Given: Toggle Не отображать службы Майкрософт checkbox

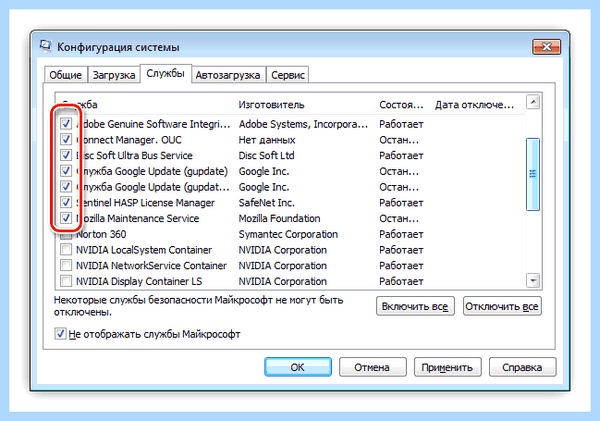Looking at the screenshot, I should pyautogui.click(x=60, y=334).
